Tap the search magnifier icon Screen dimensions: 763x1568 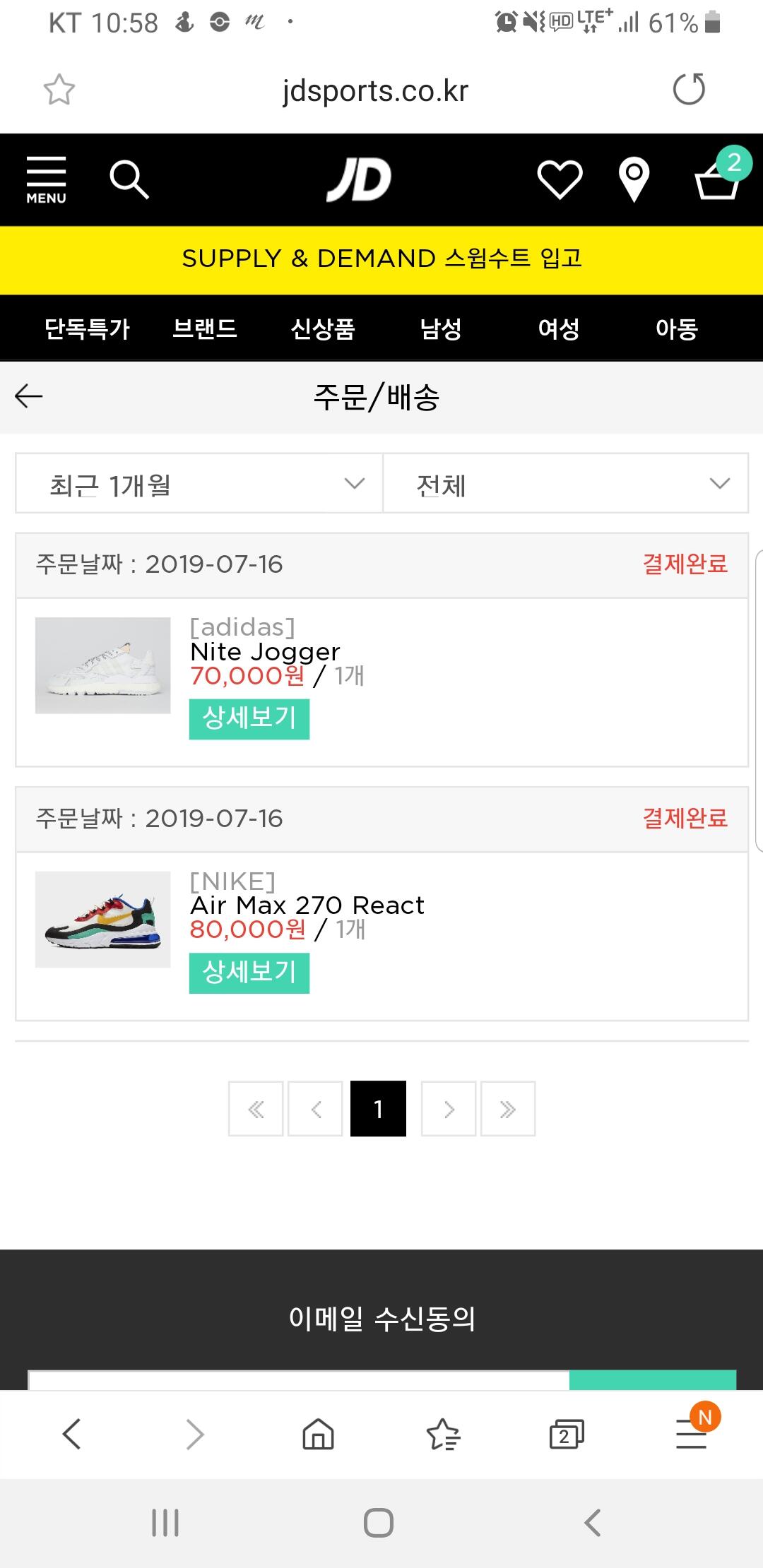pos(129,179)
